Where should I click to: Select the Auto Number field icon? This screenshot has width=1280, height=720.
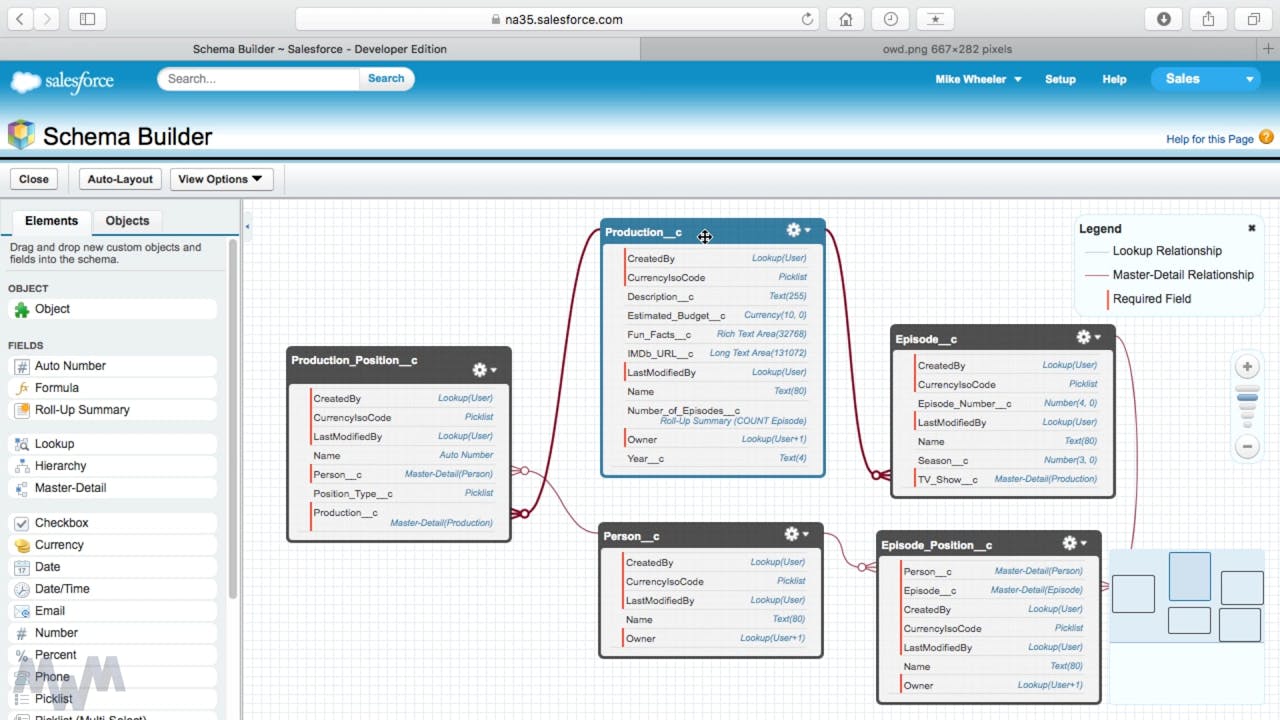tap(21, 366)
